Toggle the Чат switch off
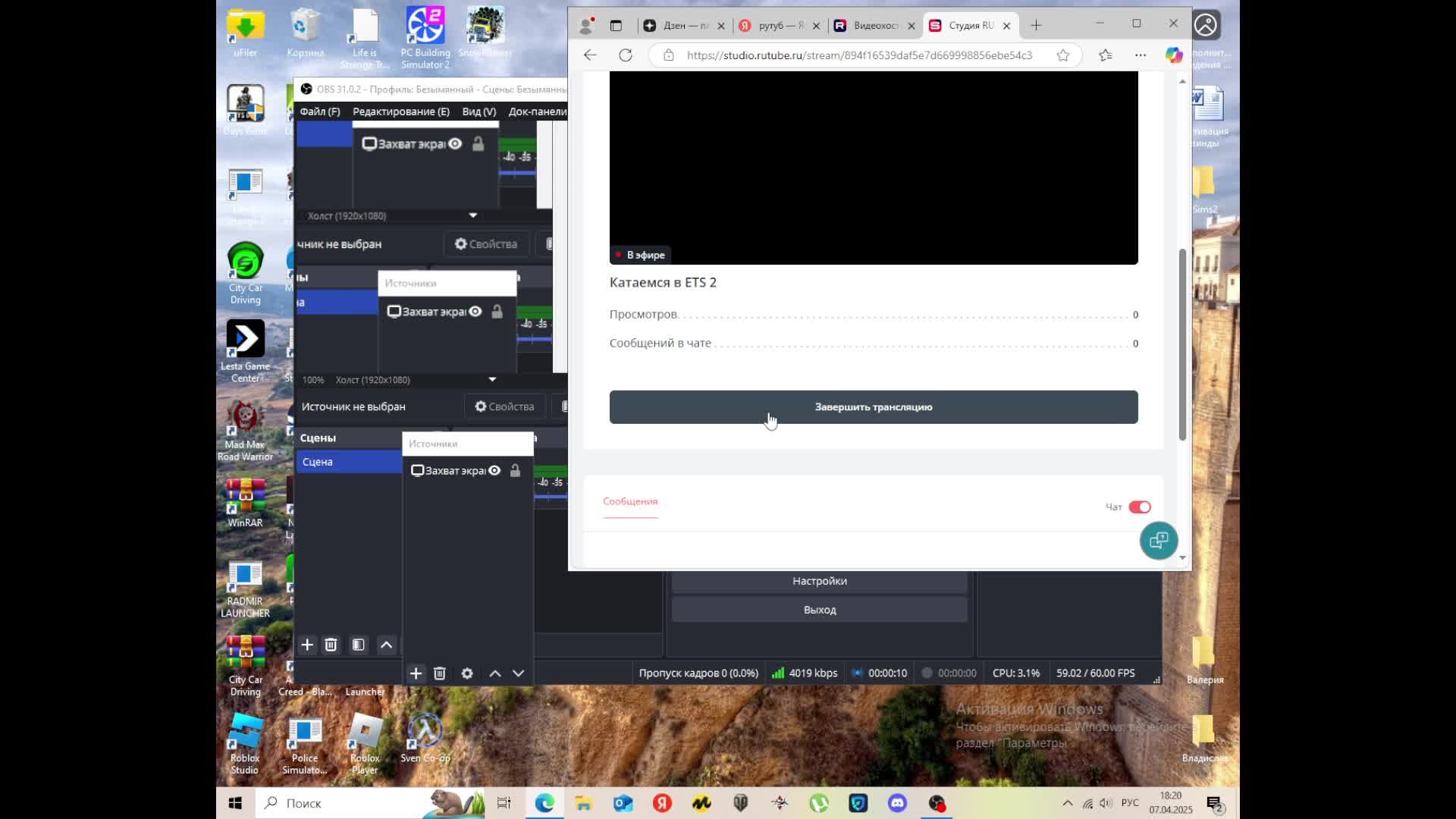Viewport: 1456px width, 819px height. (x=1140, y=507)
